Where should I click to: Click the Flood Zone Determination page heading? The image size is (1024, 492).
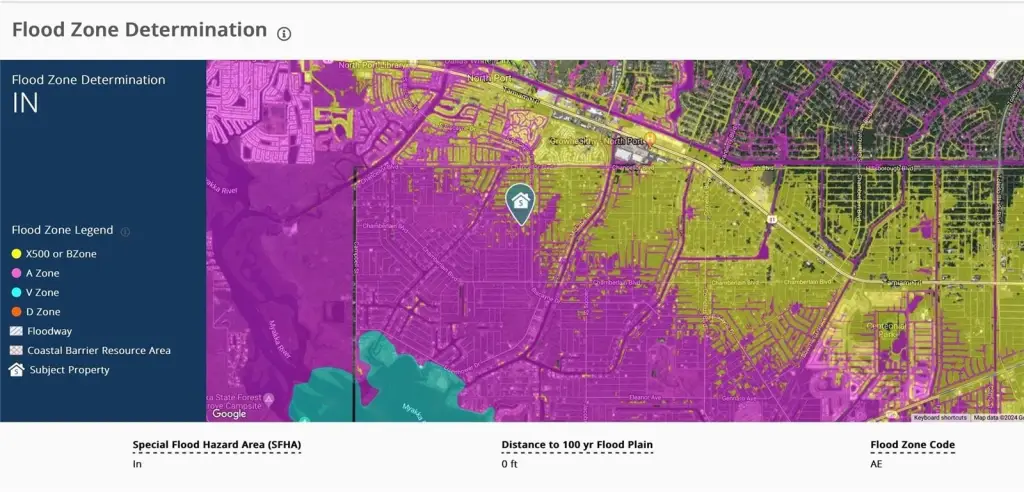140,30
